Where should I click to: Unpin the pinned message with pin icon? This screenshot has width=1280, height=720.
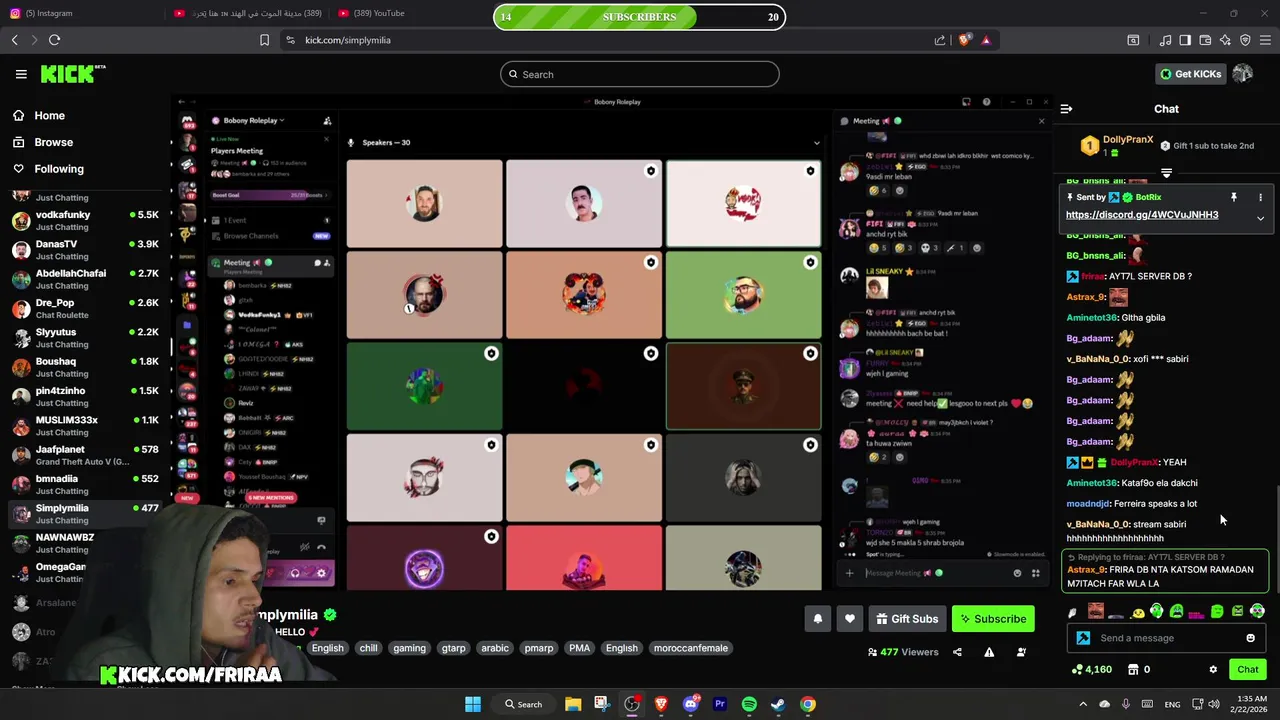[x=1234, y=197]
